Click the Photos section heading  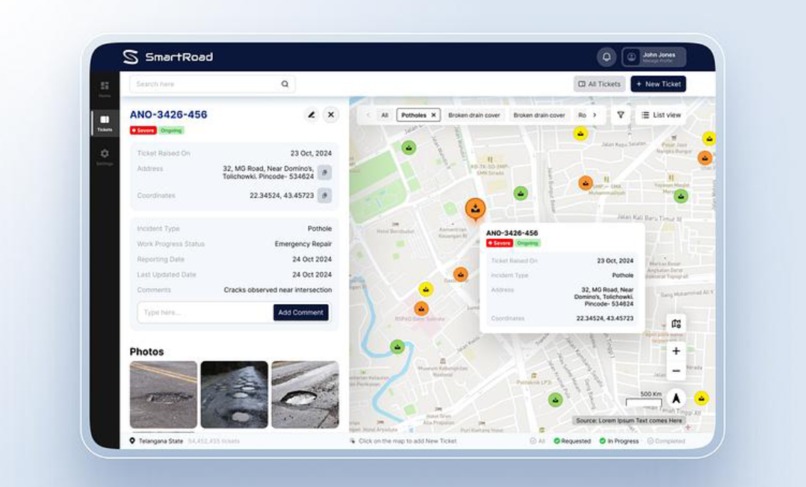click(146, 352)
